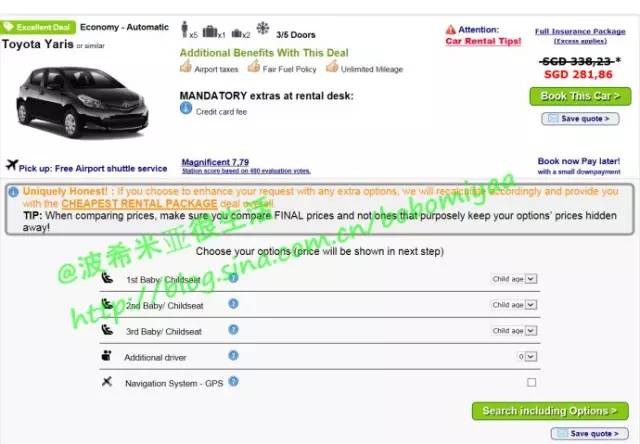Click info icon beside 1st Baby/Childseat
The width and height of the screenshot is (640, 444).
click(233, 277)
